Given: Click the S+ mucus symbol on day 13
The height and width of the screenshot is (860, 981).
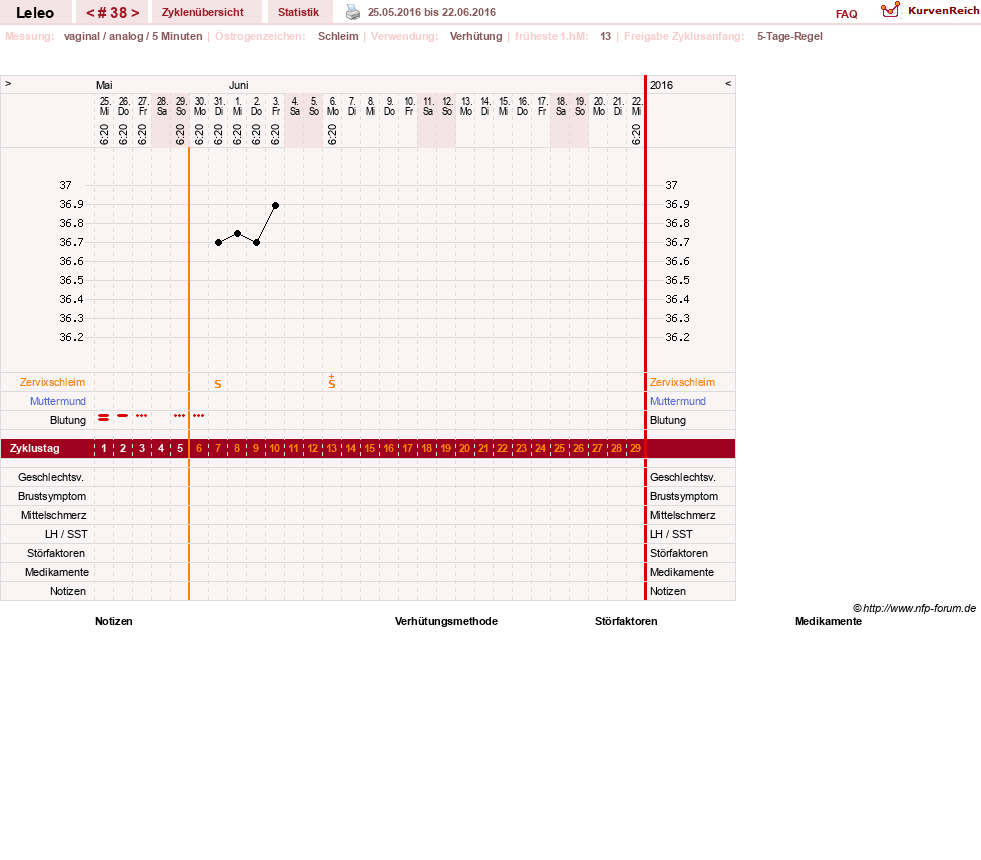Looking at the screenshot, I should tap(332, 382).
